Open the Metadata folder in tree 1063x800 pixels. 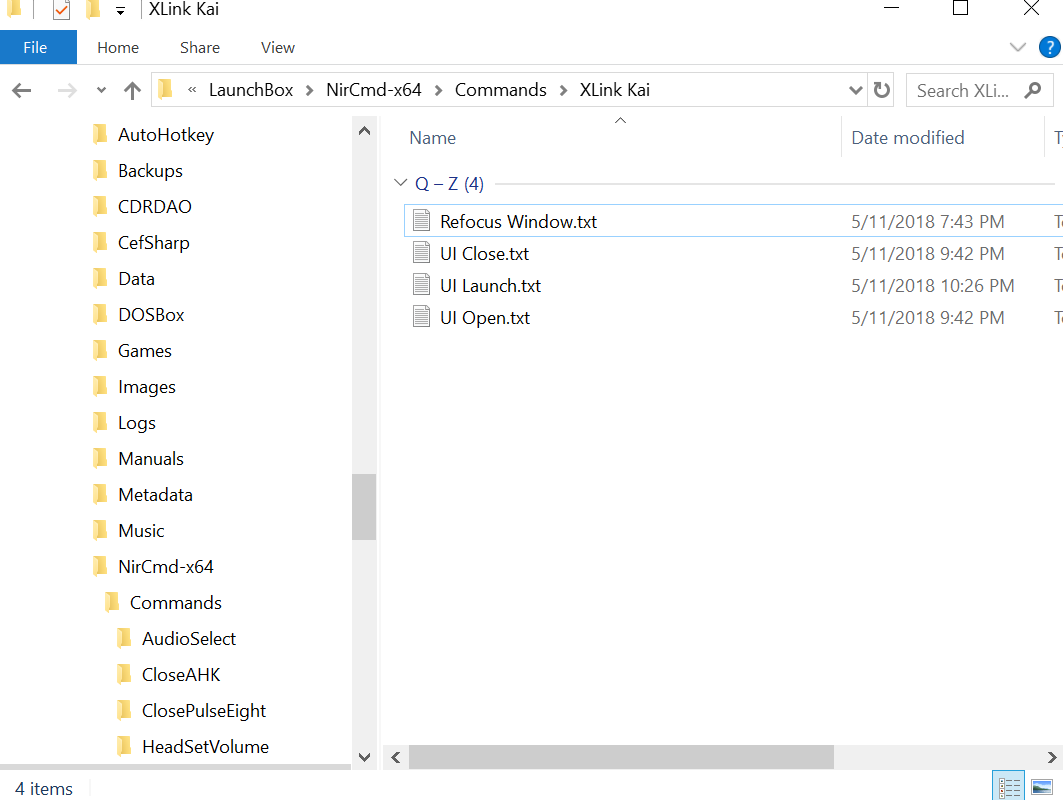pyautogui.click(x=155, y=494)
